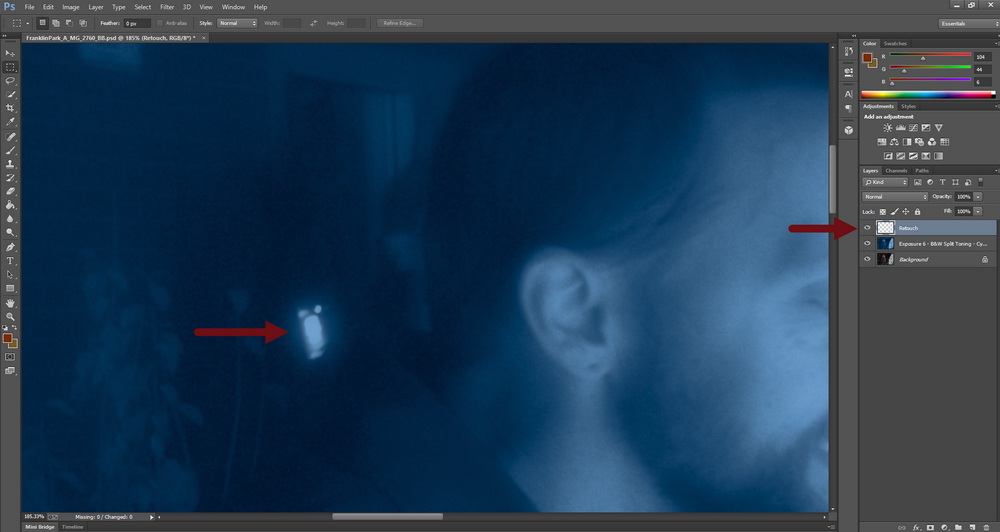
Task: Open the Essentials workspace dropdown
Action: pos(967,23)
